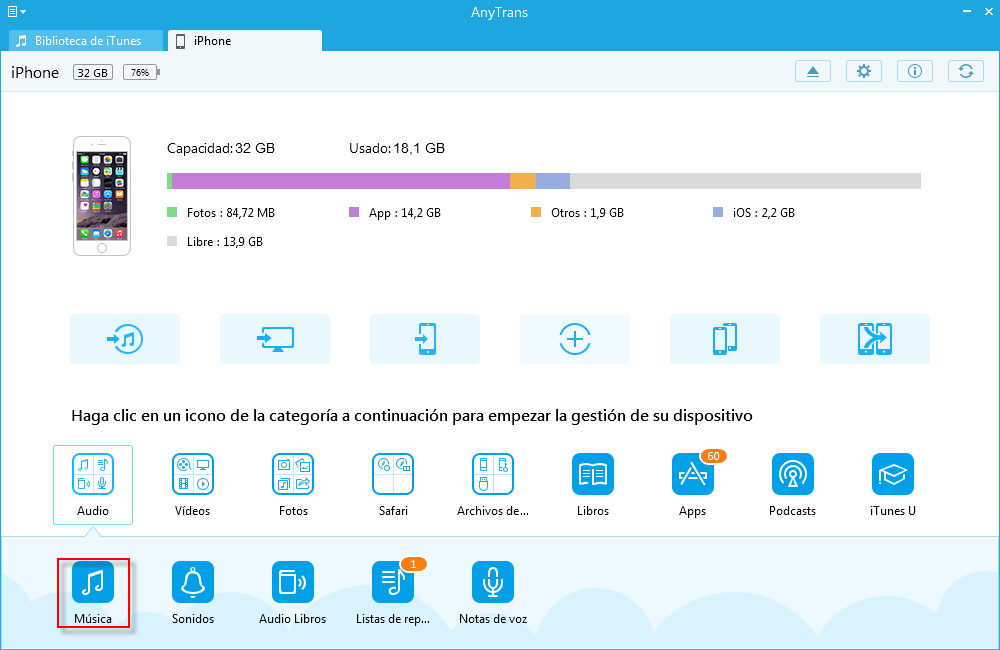Click the orange Otros segment of storage bar
Viewport: 1000px width, 650px height.
523,181
